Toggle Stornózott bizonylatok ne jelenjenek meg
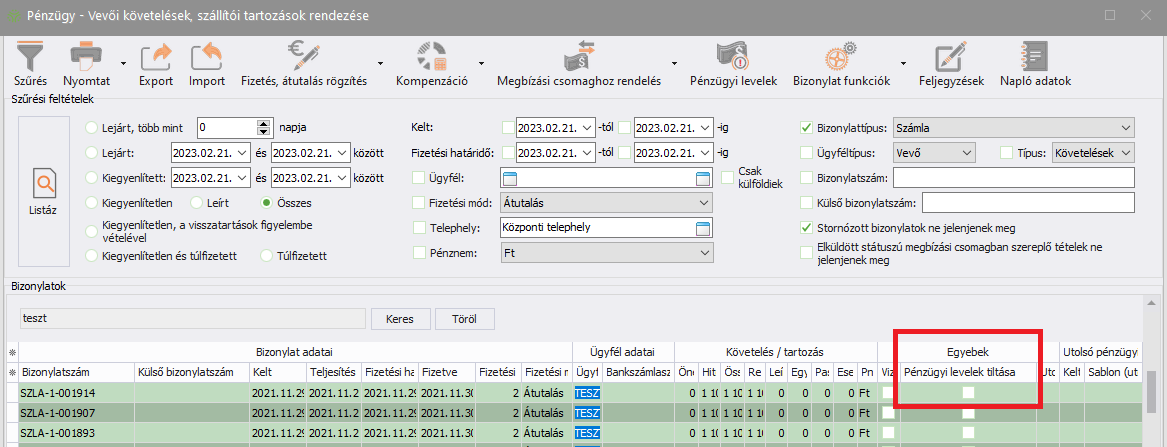Screen dimensions: 1167x447 coord(807,227)
